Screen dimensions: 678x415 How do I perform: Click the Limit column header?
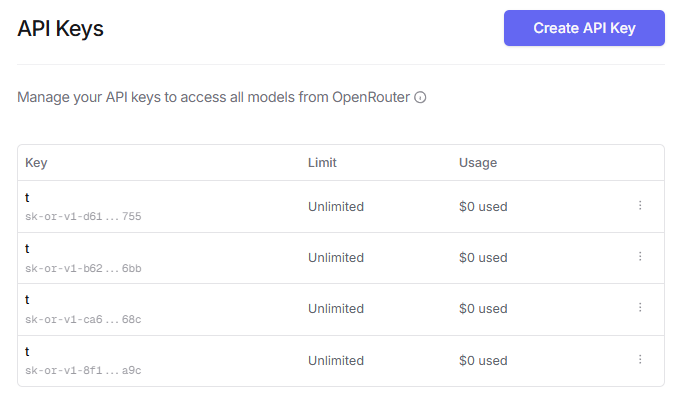(322, 162)
